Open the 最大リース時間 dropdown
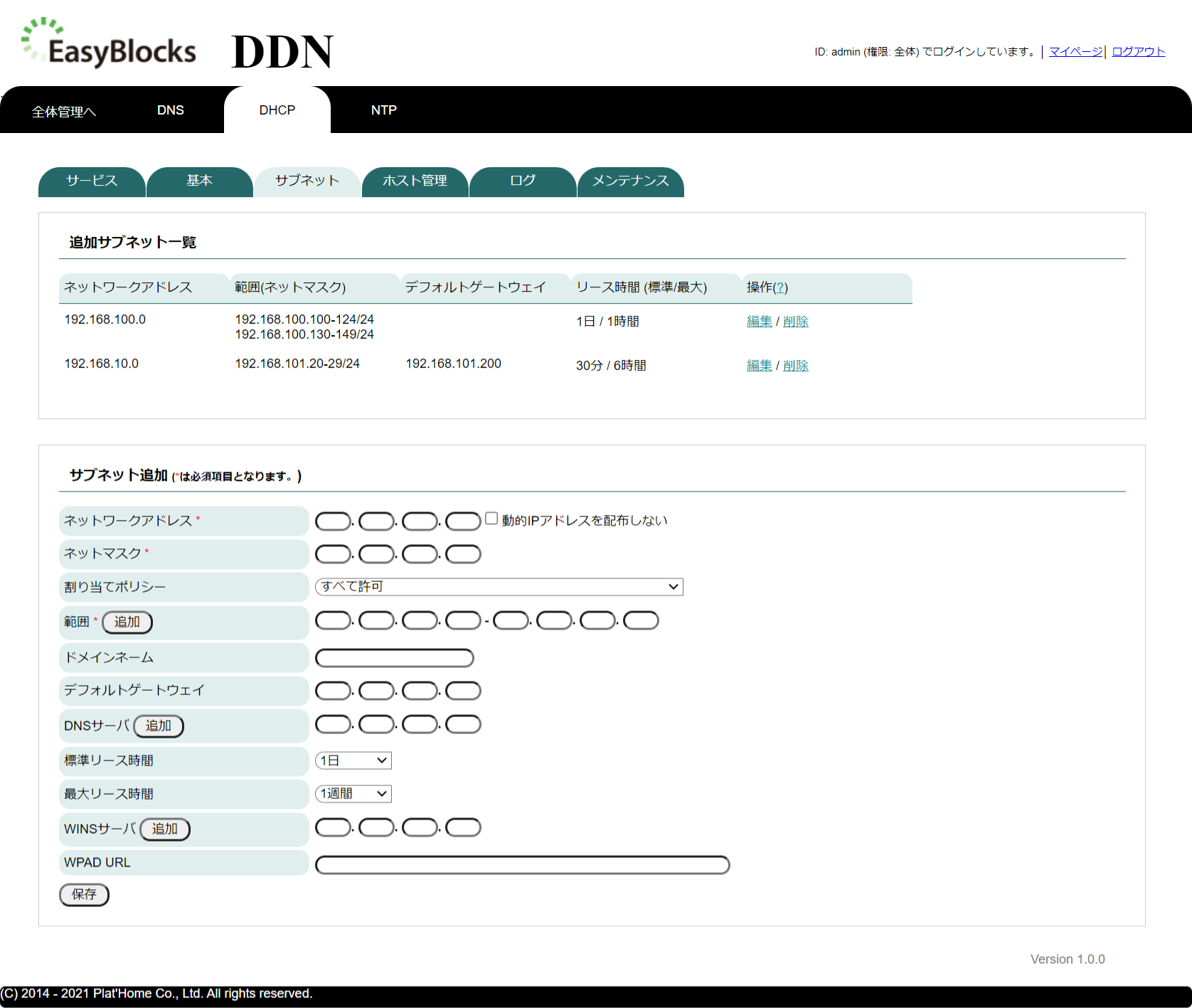Image resolution: width=1192 pixels, height=1008 pixels. 353,793
